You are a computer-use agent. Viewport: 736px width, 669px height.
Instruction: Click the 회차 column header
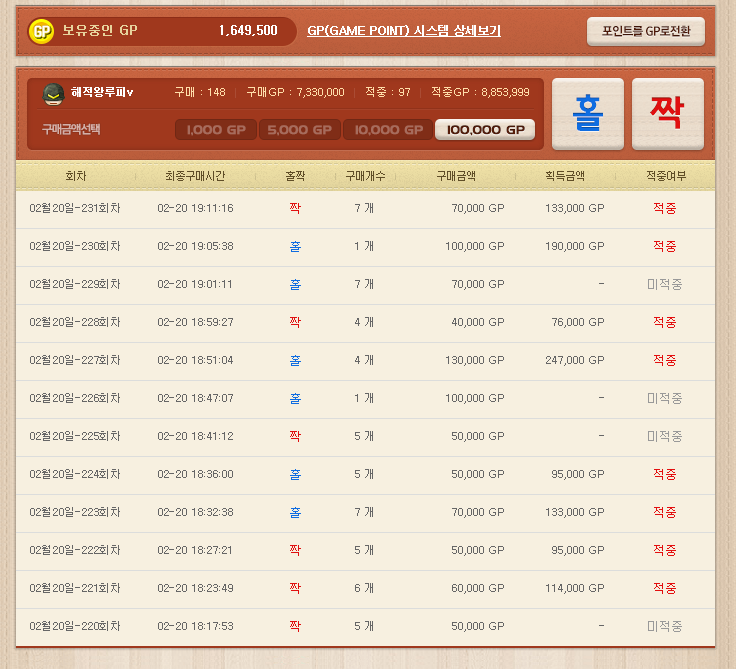(76, 176)
